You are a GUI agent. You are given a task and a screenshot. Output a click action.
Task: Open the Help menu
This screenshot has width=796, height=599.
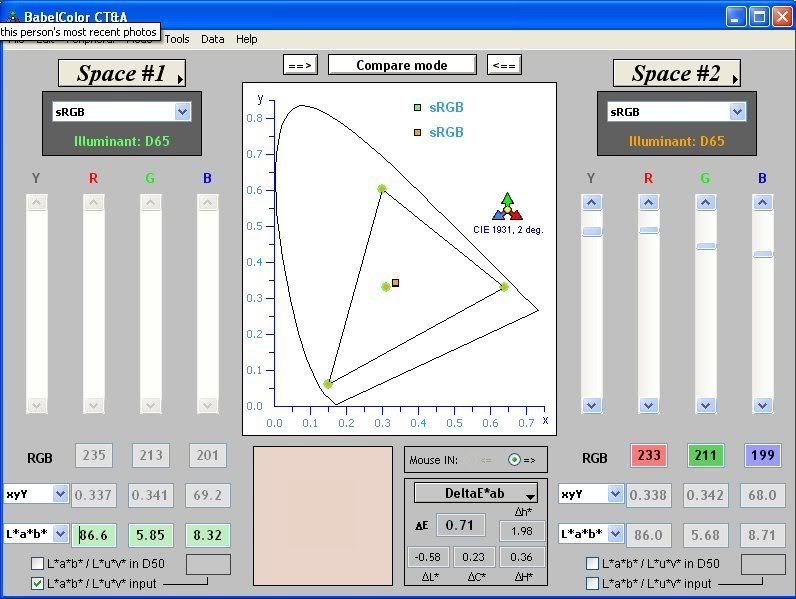pos(246,39)
